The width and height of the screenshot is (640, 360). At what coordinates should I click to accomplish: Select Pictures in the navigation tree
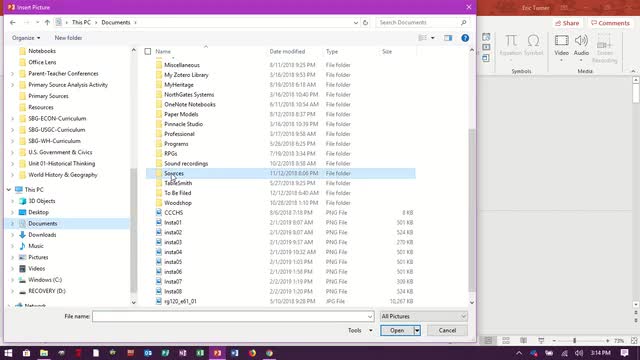coord(38,258)
